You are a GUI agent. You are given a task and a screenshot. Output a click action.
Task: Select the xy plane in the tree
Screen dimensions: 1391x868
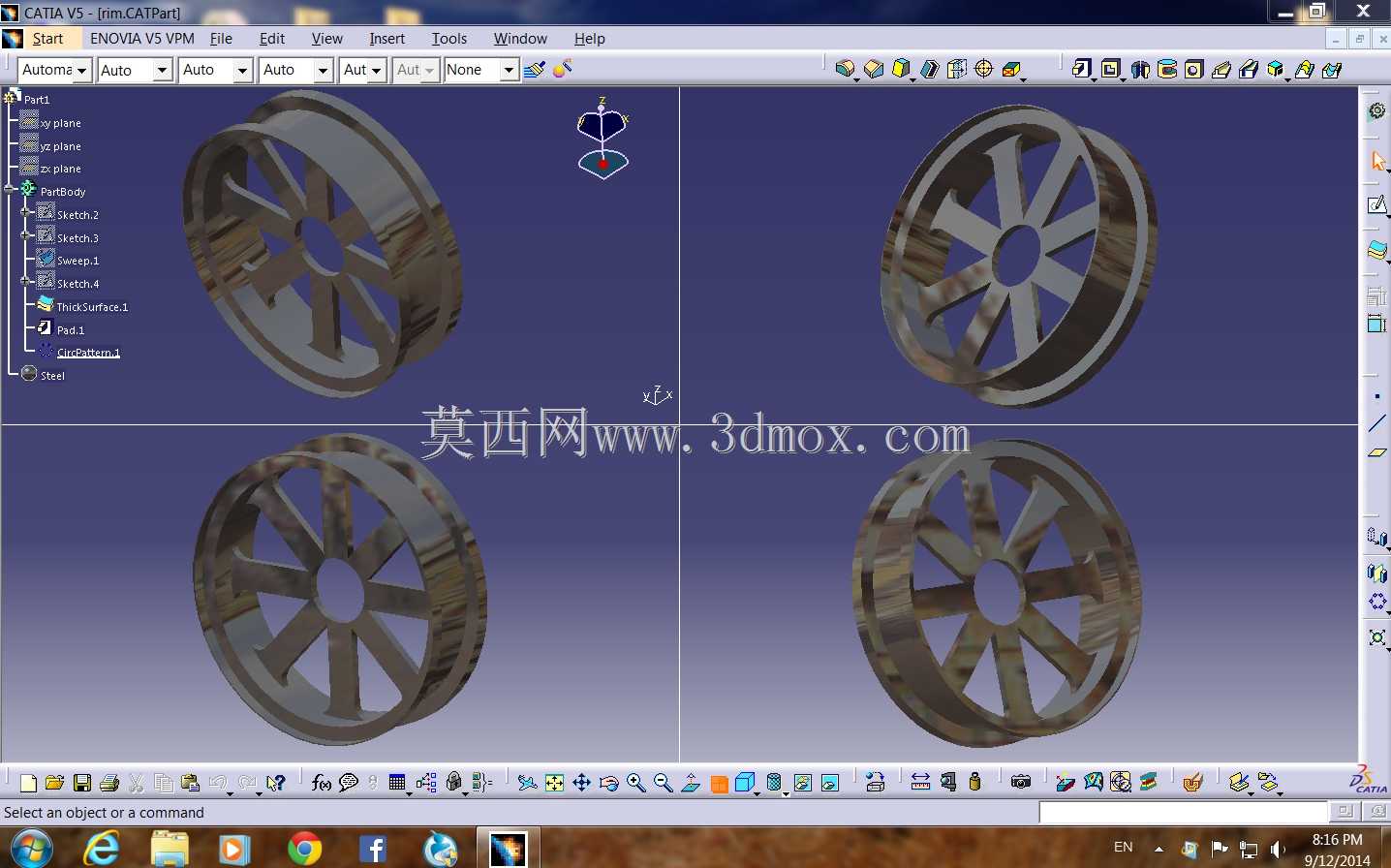(60, 123)
